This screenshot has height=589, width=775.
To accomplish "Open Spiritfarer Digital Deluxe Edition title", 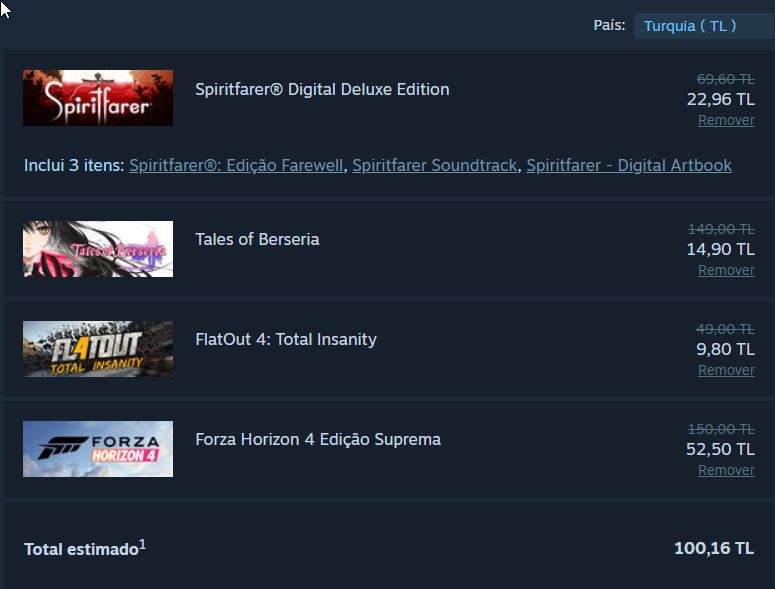I will 322,89.
